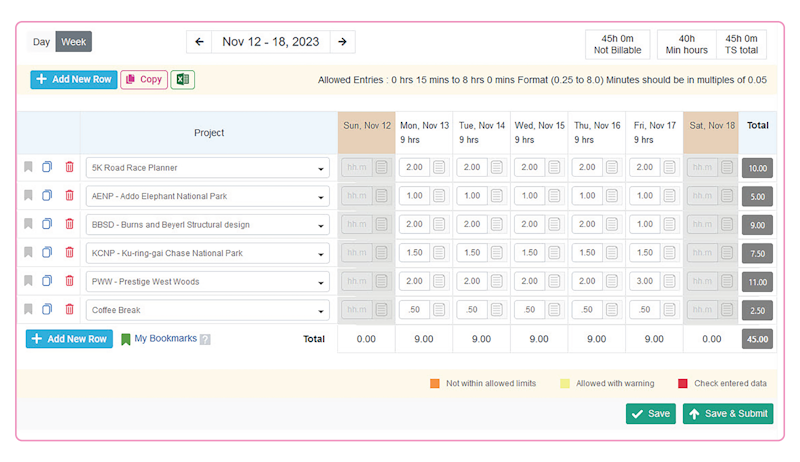Edit BBSD Friday hours showing 1.00
Screen dimensions: 800x462
(645, 224)
